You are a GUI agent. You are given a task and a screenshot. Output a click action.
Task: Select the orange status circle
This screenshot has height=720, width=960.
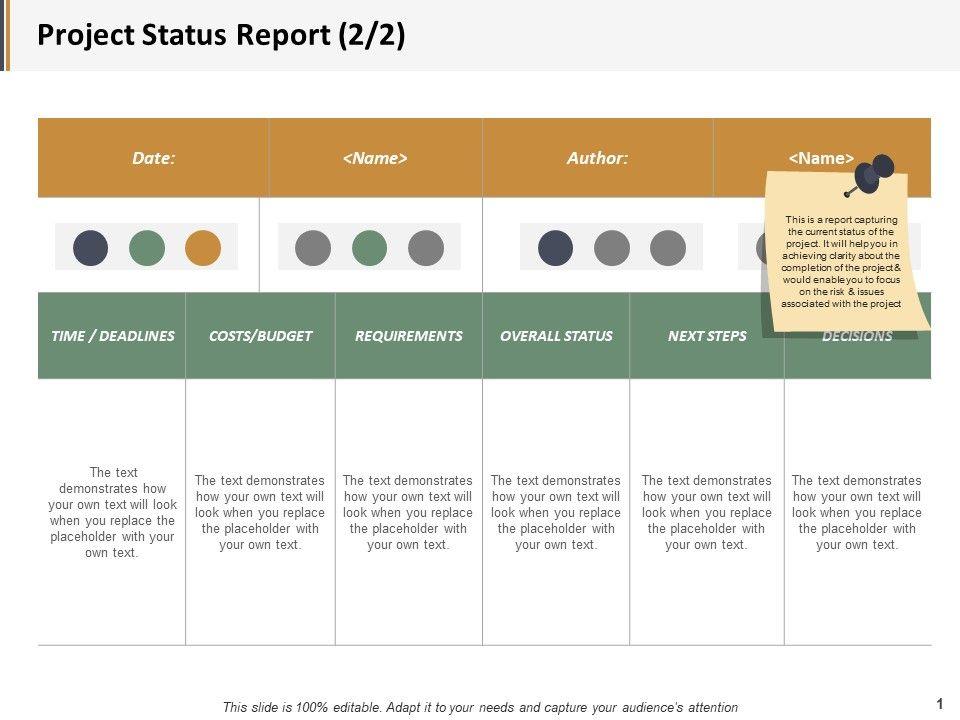[203, 247]
